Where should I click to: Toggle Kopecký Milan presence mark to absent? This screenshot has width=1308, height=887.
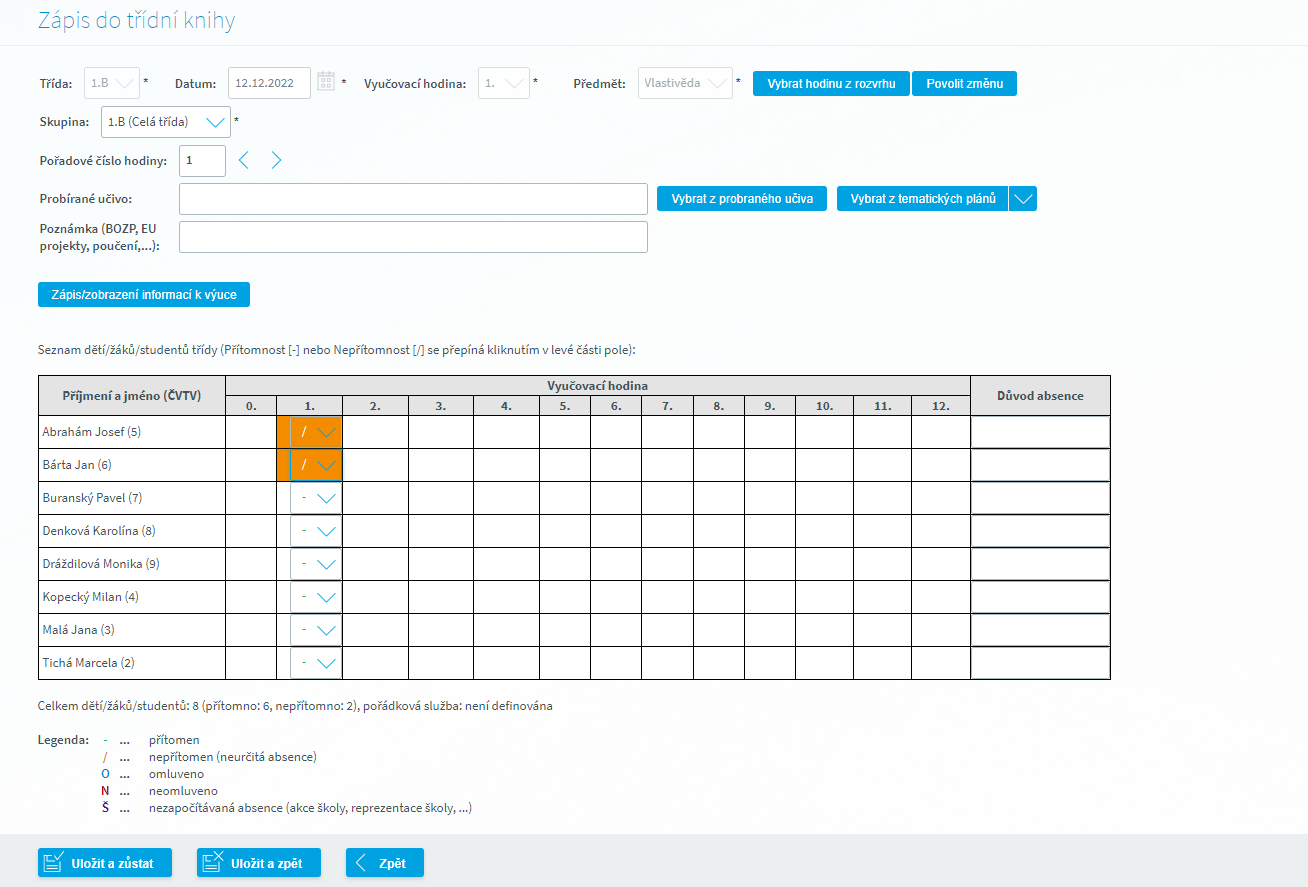tap(302, 597)
